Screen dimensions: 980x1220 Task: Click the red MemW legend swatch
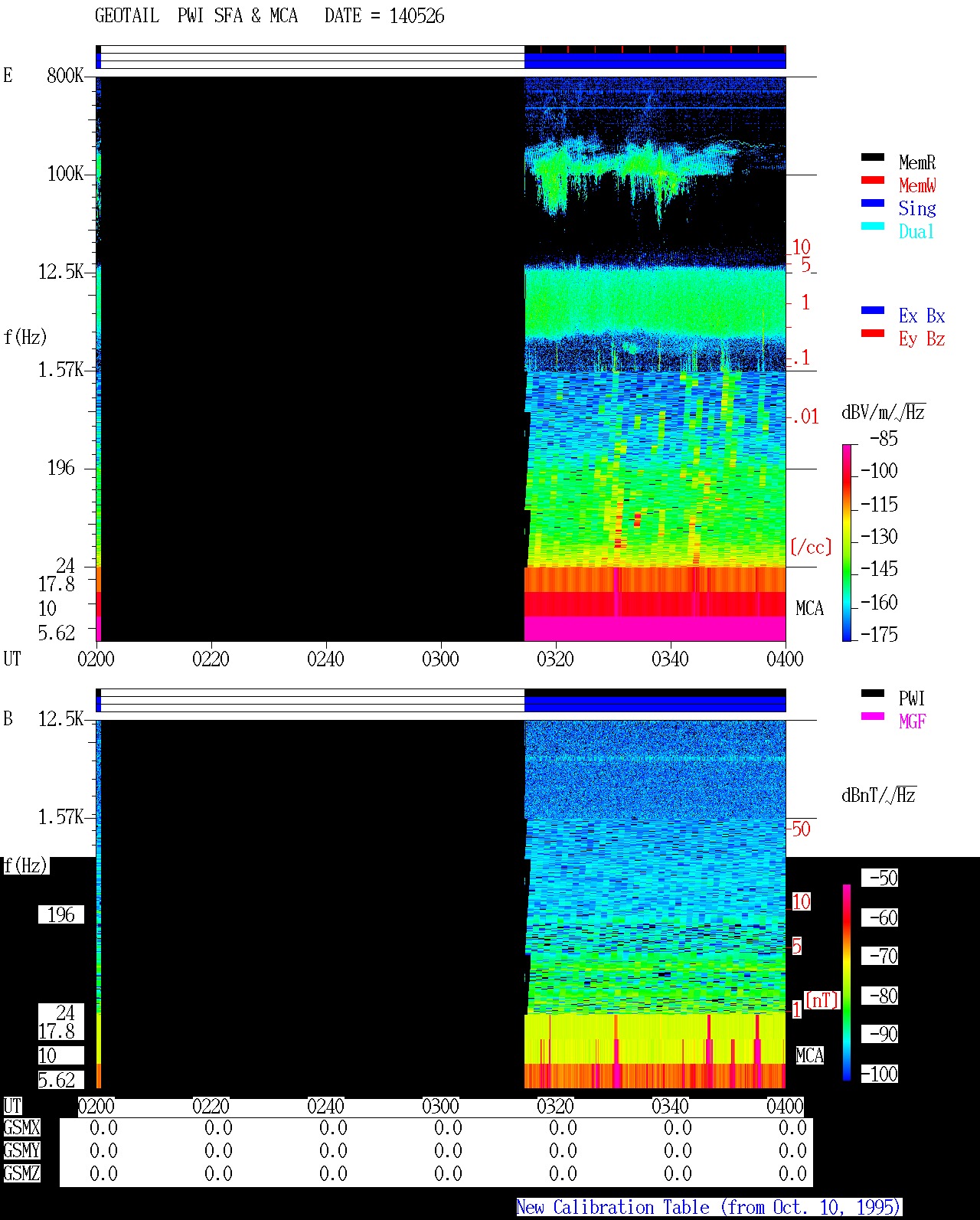tap(873, 181)
